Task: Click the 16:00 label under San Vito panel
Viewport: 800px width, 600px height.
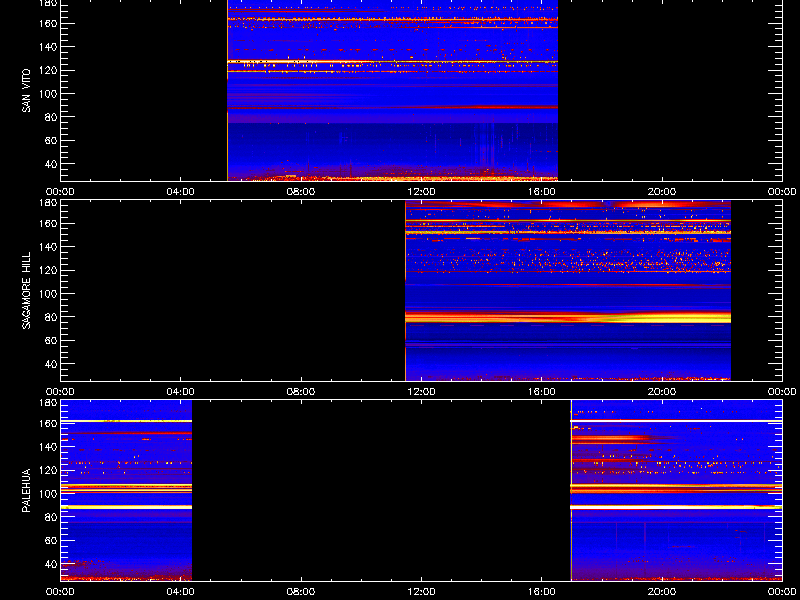Action: pyautogui.click(x=542, y=192)
